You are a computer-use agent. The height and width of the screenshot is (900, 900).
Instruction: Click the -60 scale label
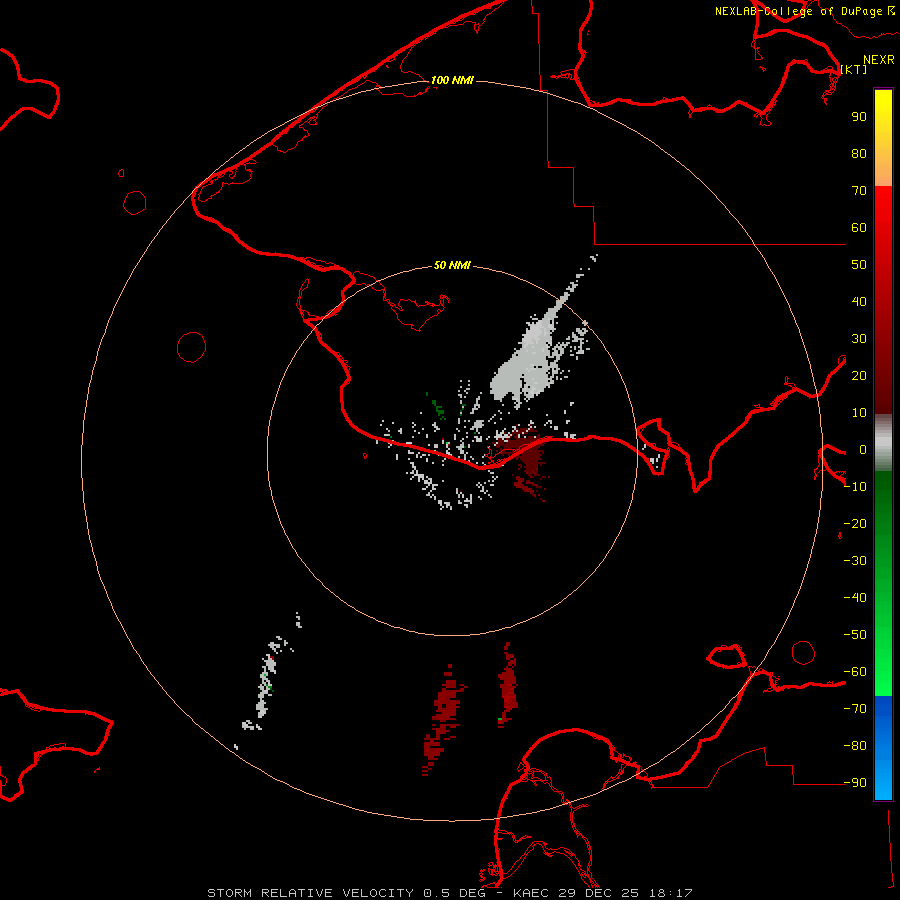[855, 672]
